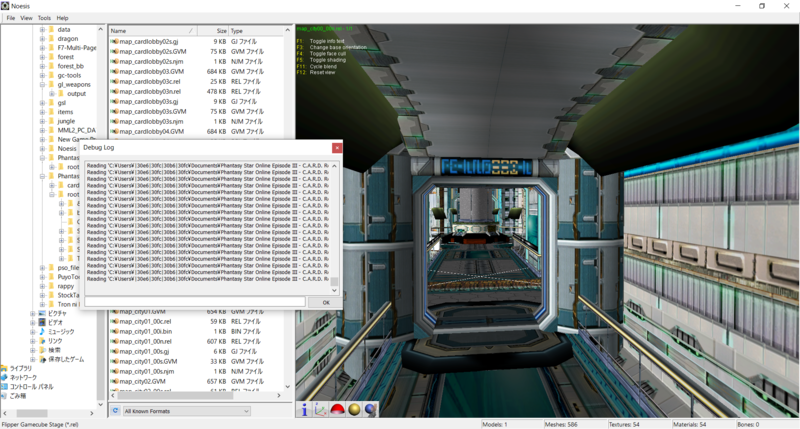Close the Debug Log dialog with red X
The width and height of the screenshot is (800, 429).
[x=337, y=147]
